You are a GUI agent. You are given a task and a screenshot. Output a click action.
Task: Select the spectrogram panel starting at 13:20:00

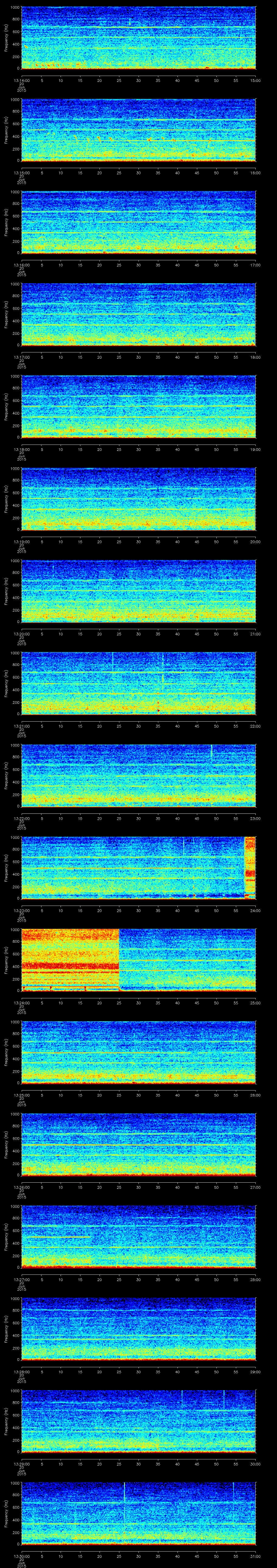coord(138,592)
